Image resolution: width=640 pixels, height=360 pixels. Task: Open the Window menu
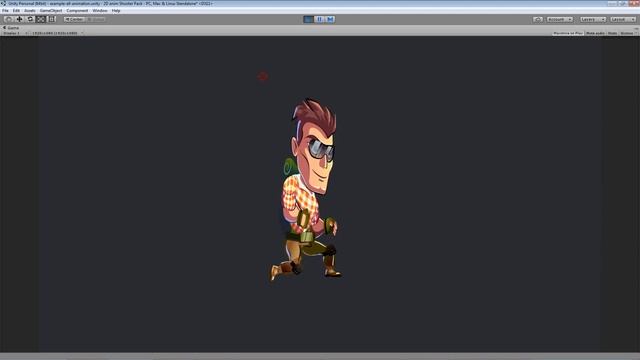click(100, 11)
